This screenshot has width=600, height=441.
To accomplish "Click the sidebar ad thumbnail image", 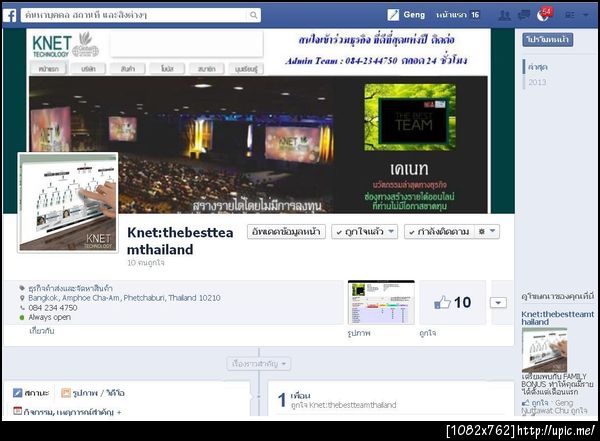I will point(545,350).
